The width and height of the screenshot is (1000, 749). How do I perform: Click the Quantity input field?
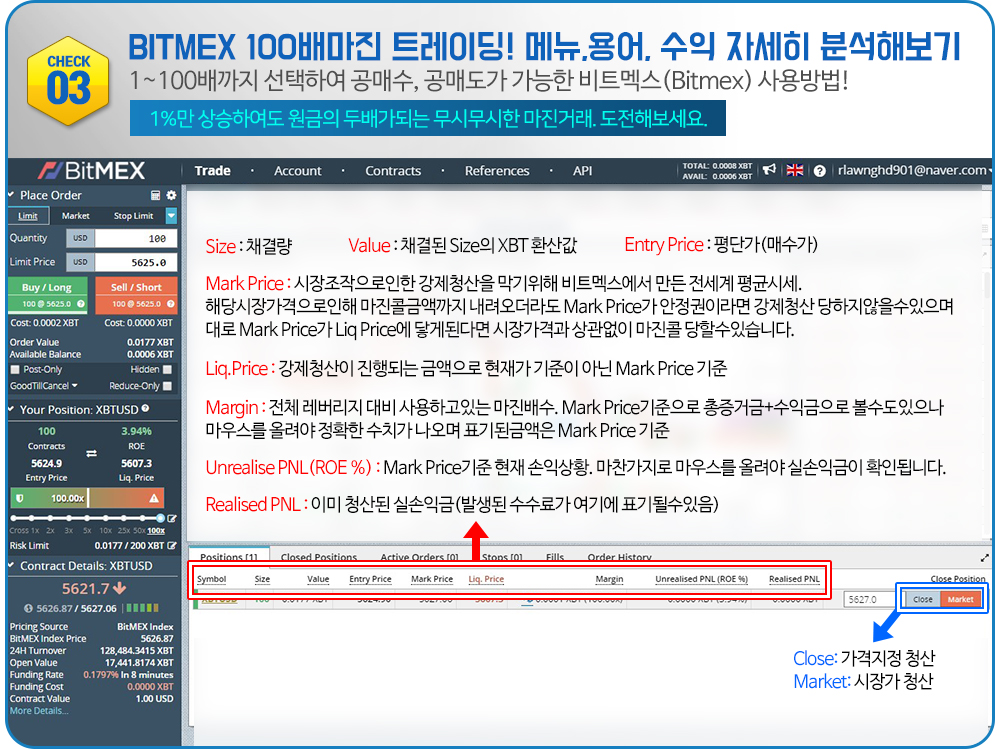[136, 238]
